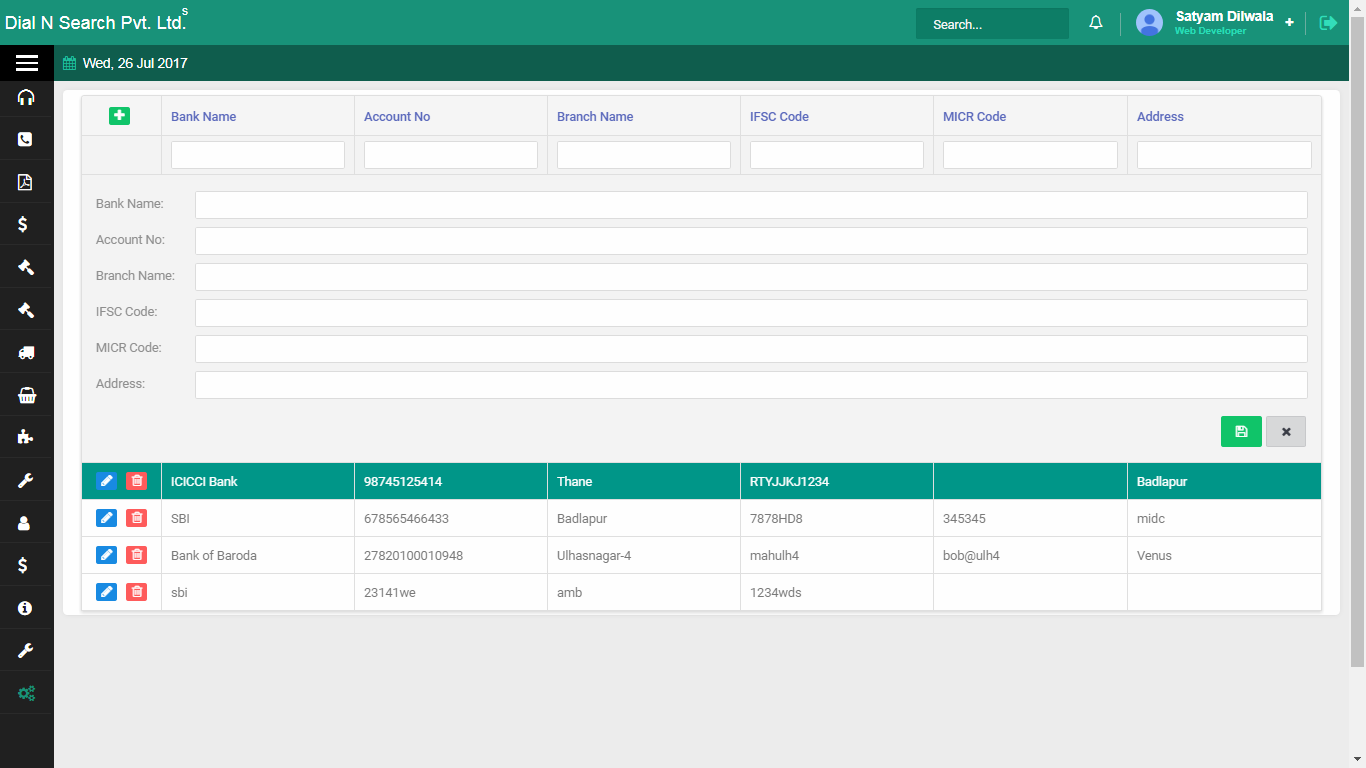This screenshot has width=1366, height=768.
Task: Expand user menu plus beside Satyam Dilwala
Action: click(x=1289, y=23)
